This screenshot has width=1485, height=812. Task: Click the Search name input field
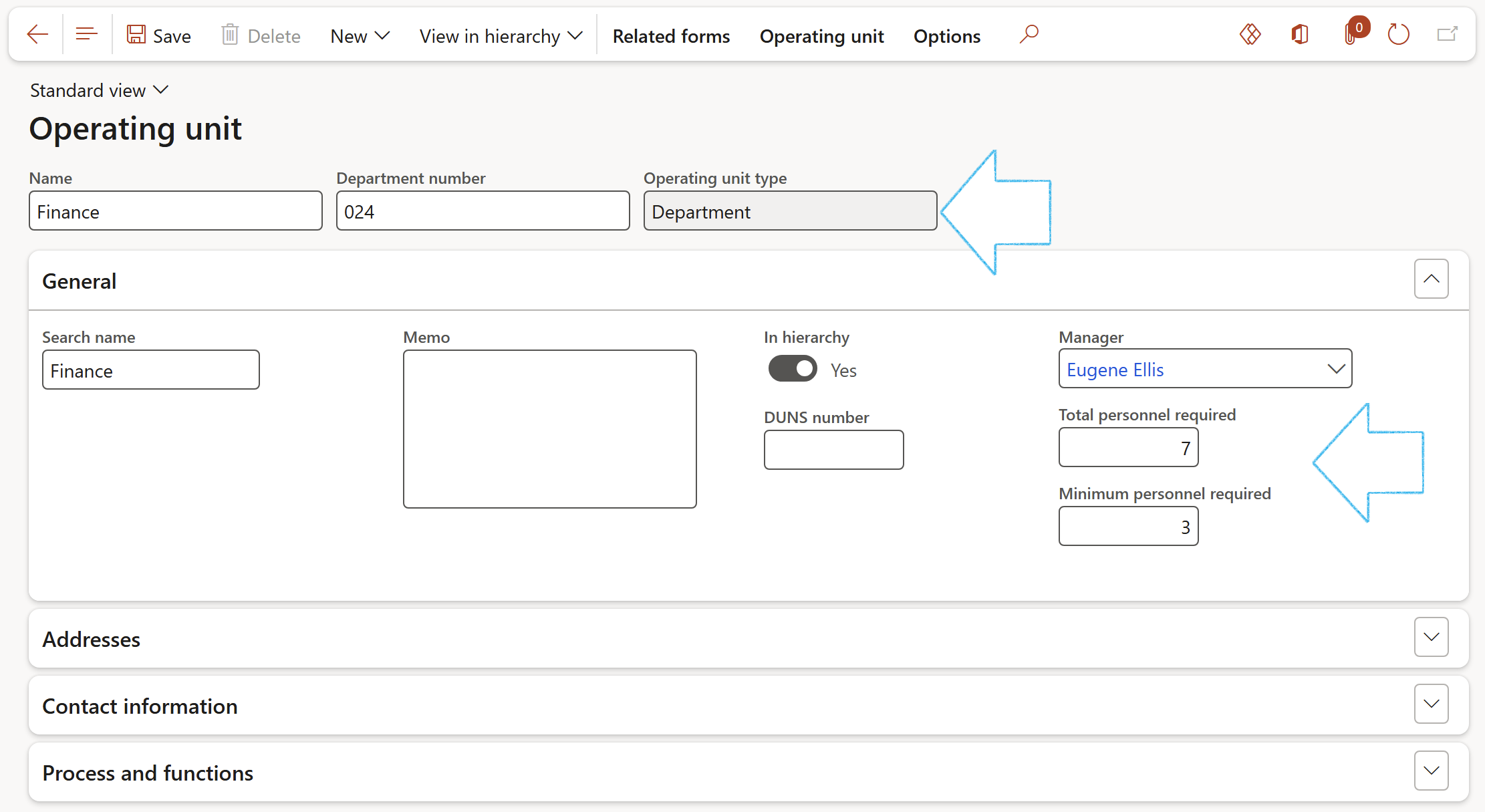151,370
